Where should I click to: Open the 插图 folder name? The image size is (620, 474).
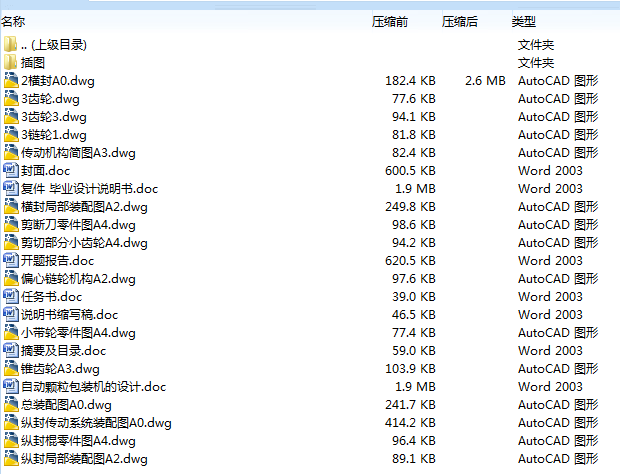[x=33, y=62]
